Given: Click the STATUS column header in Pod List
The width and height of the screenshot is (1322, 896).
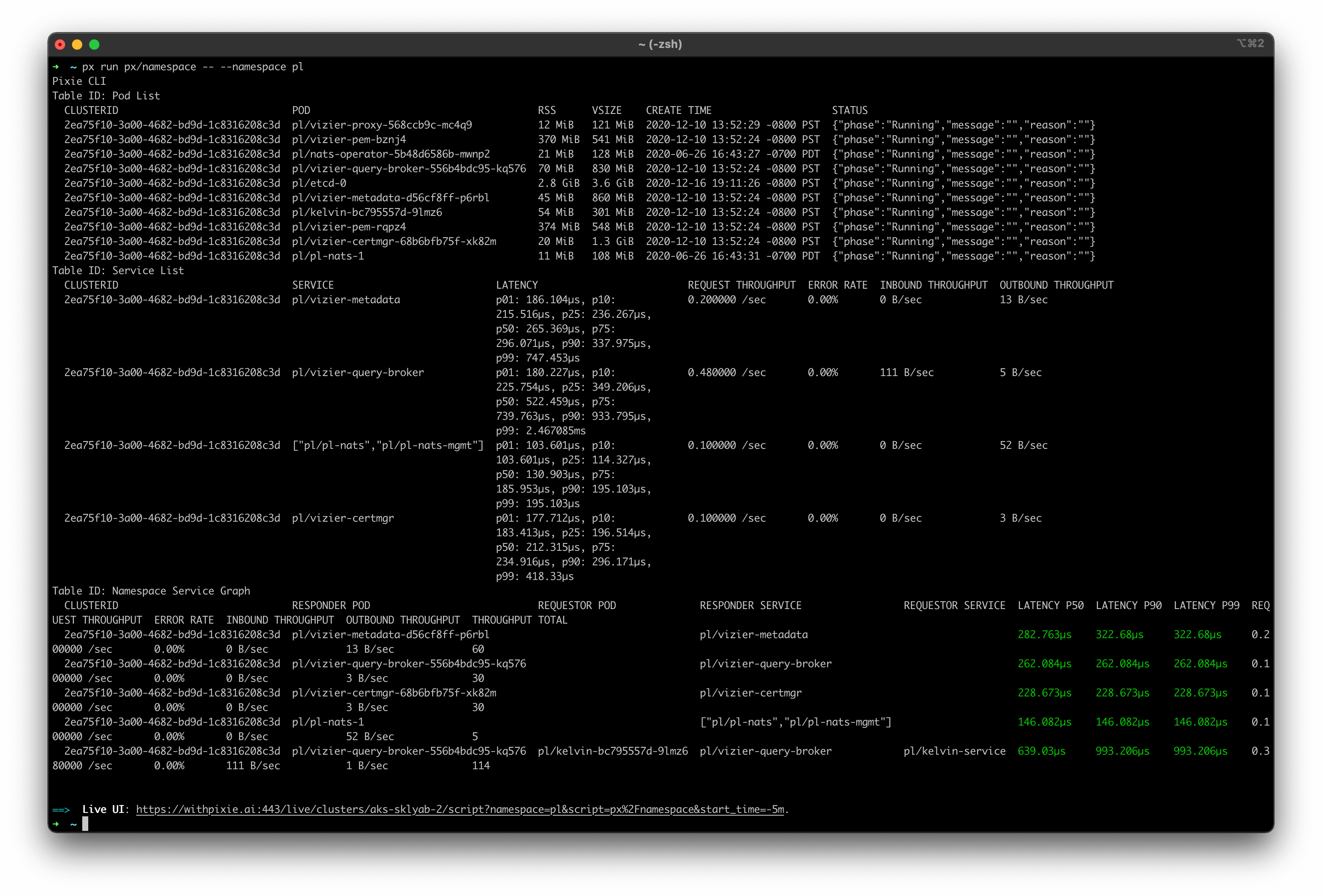Looking at the screenshot, I should point(849,111).
